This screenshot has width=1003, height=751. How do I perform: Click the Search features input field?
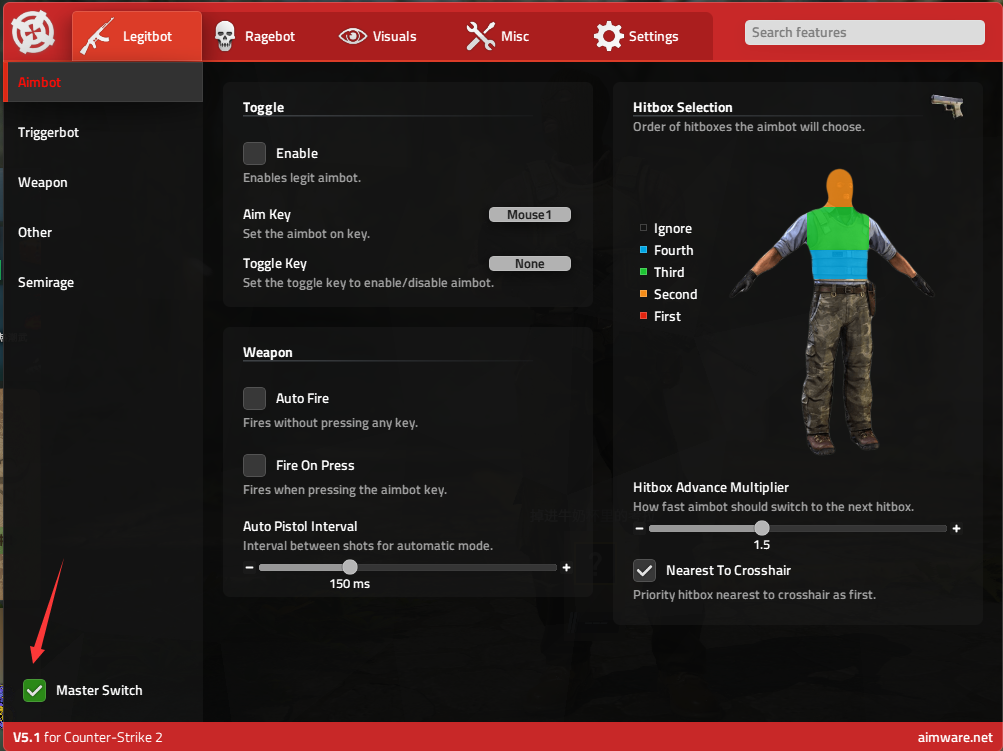pyautogui.click(x=864, y=32)
